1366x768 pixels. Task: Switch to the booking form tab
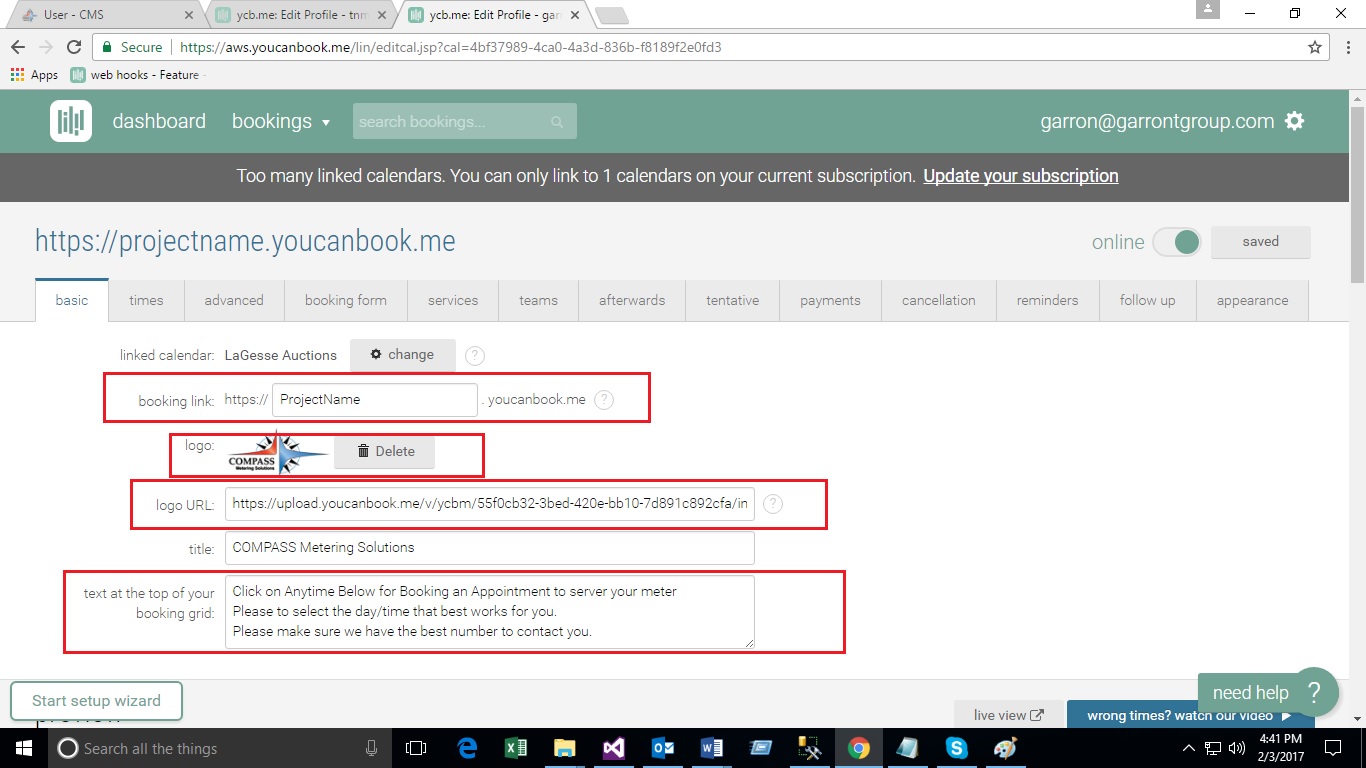(x=345, y=300)
